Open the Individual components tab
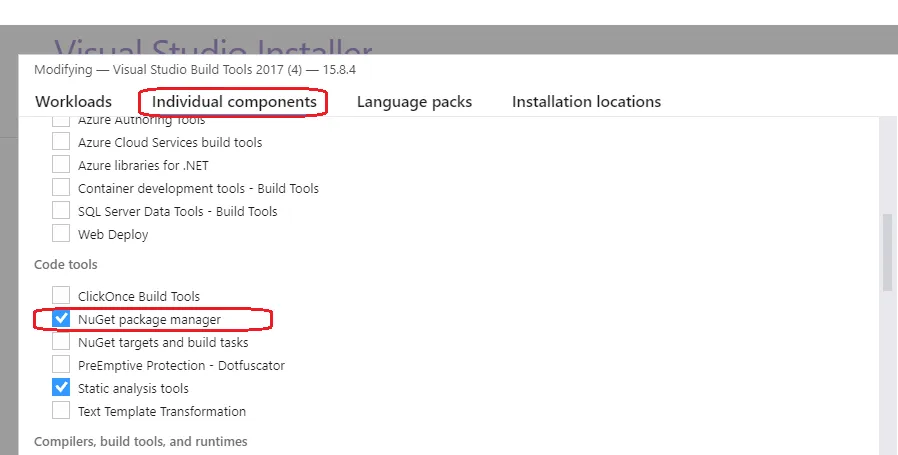The width and height of the screenshot is (898, 455). tap(234, 102)
